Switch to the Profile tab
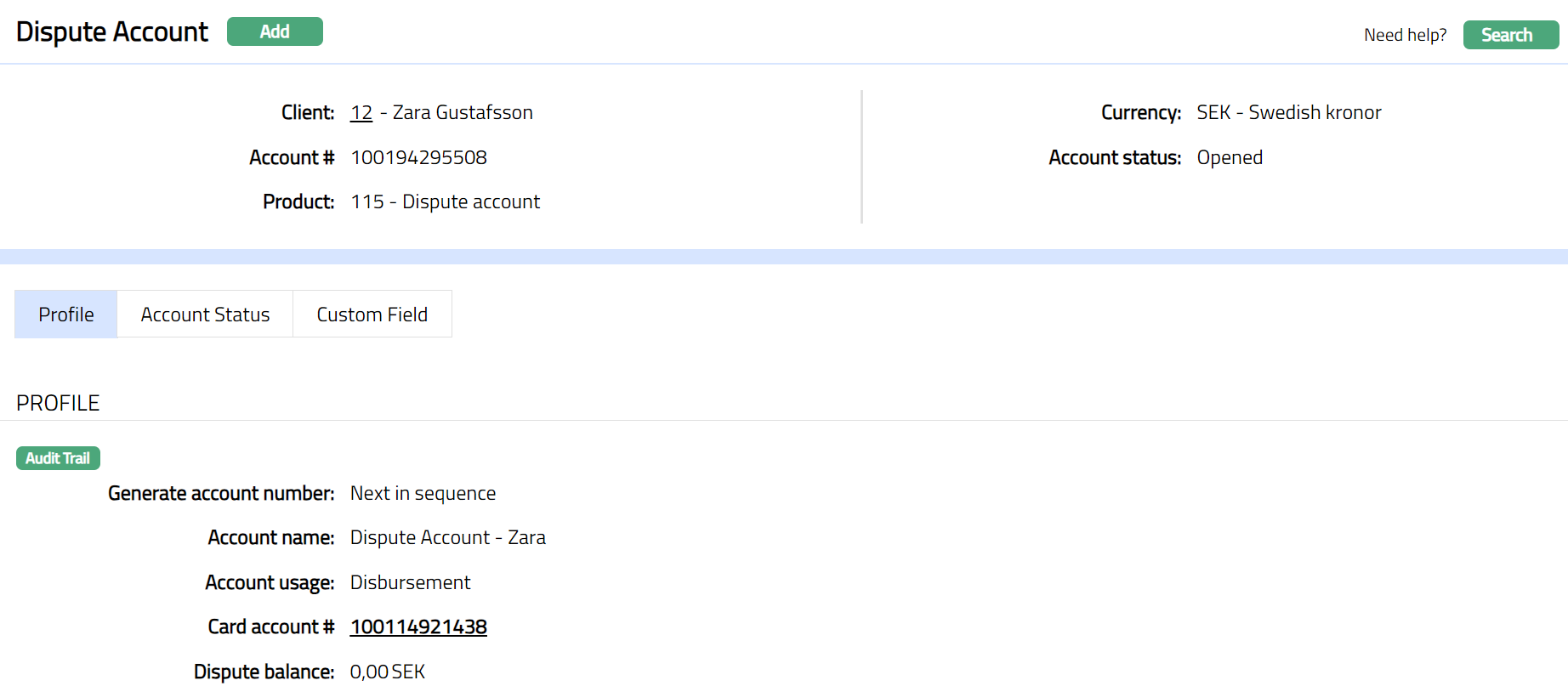The image size is (1568, 686). tap(66, 315)
